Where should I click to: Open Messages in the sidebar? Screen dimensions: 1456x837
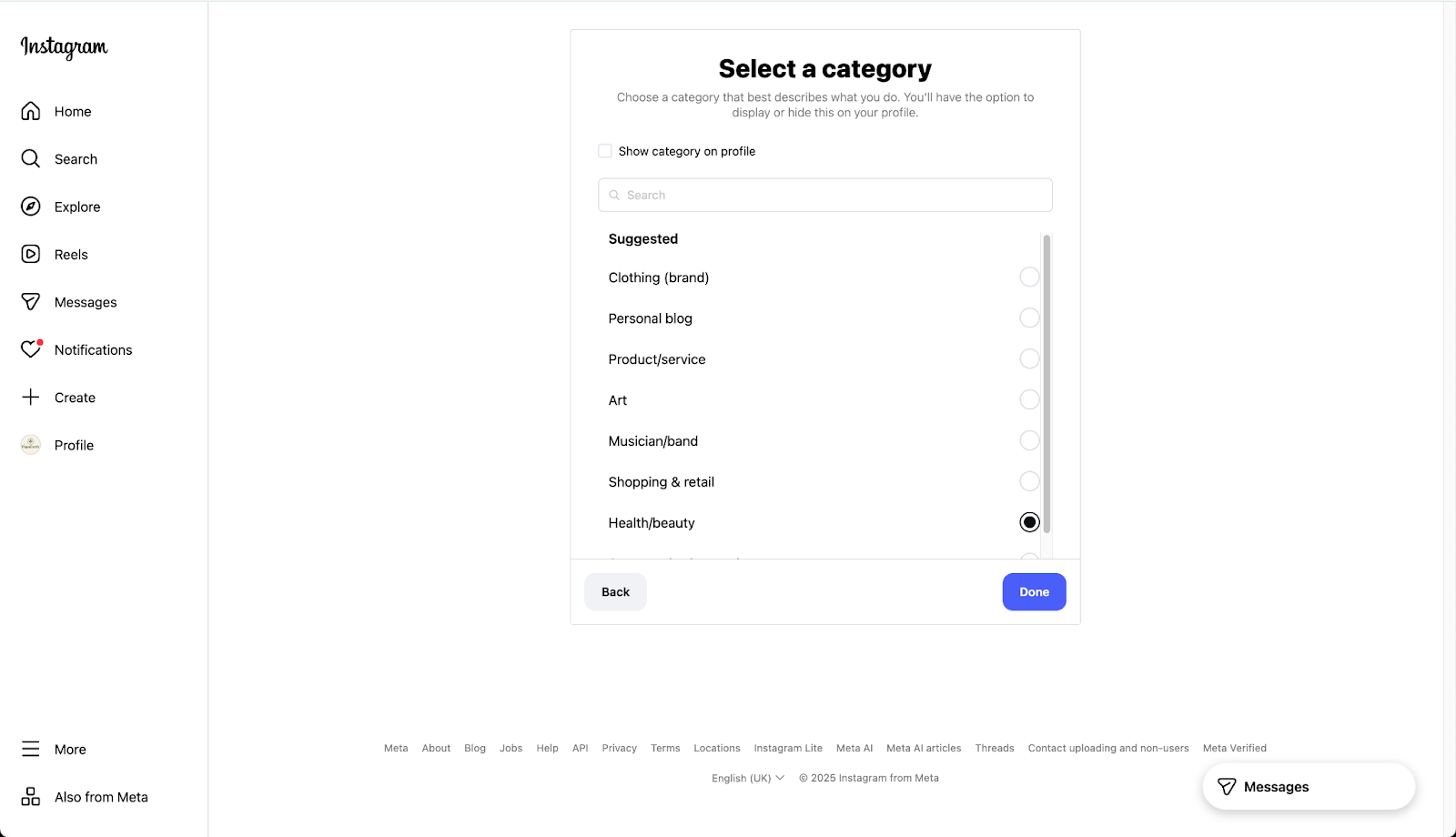(x=86, y=302)
